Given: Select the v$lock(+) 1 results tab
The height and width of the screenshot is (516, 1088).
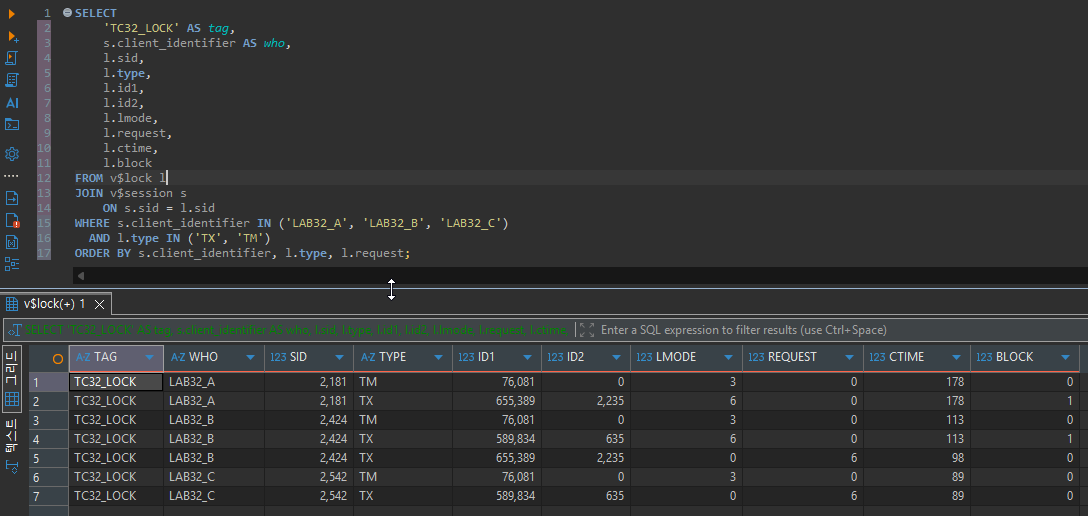Looking at the screenshot, I should coord(53,304).
